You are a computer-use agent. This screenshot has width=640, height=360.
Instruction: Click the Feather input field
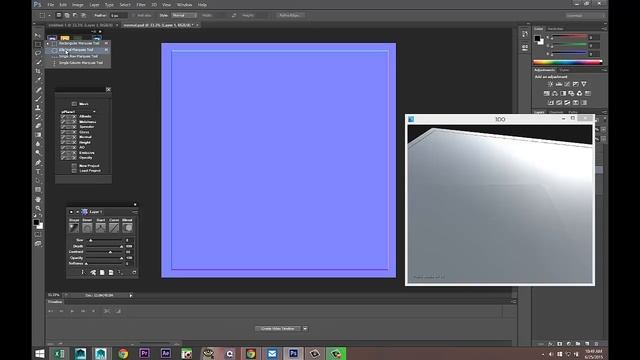coord(119,16)
